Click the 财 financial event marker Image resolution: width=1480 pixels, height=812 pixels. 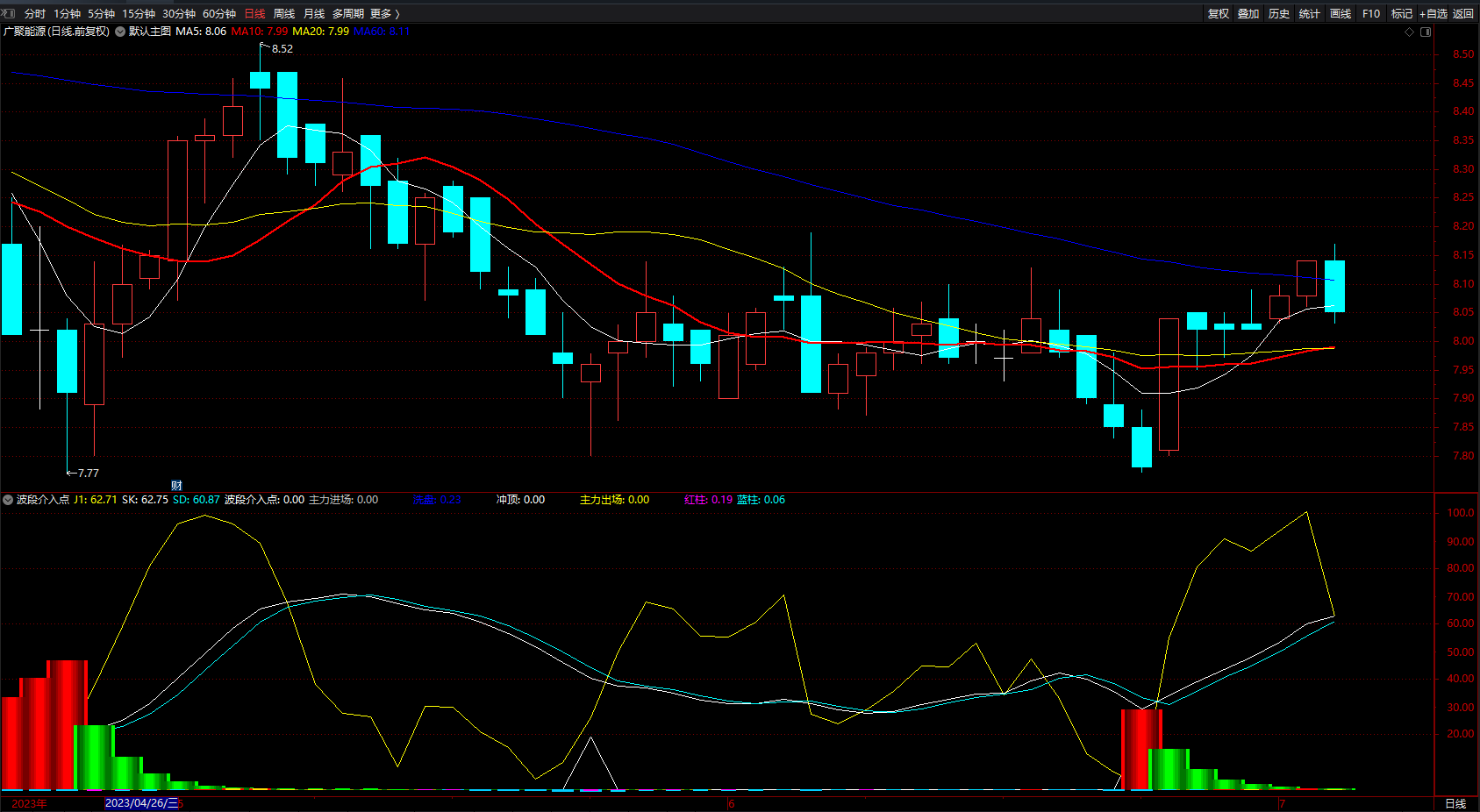[x=177, y=486]
